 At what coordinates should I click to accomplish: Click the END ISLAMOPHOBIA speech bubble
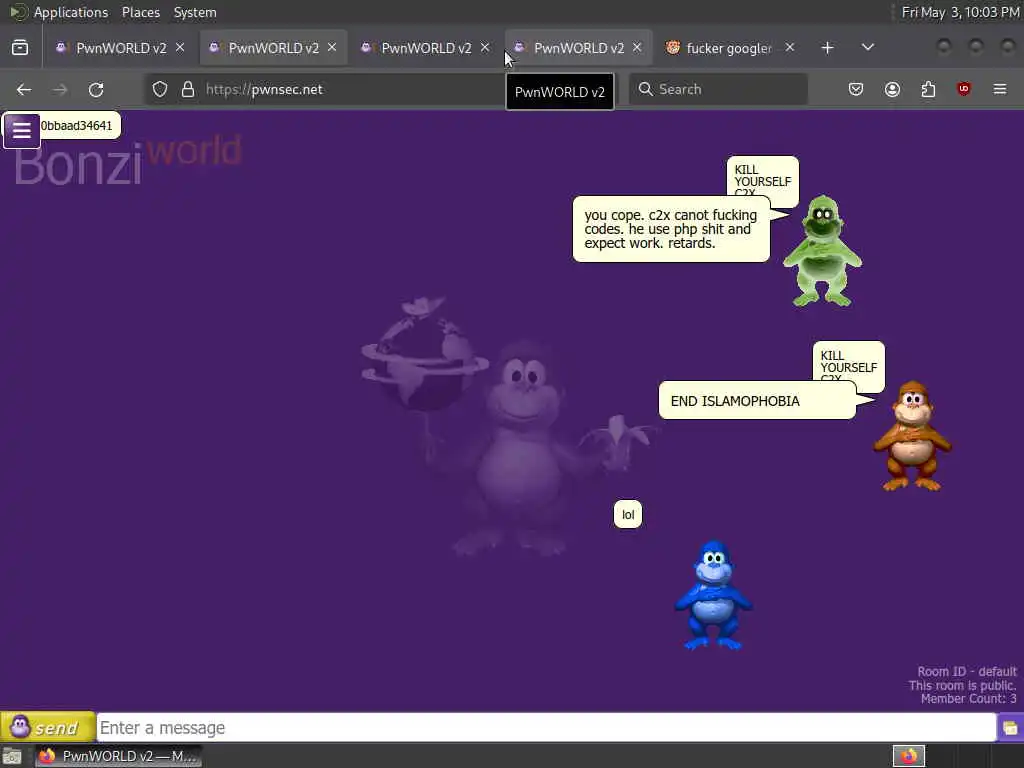point(758,401)
